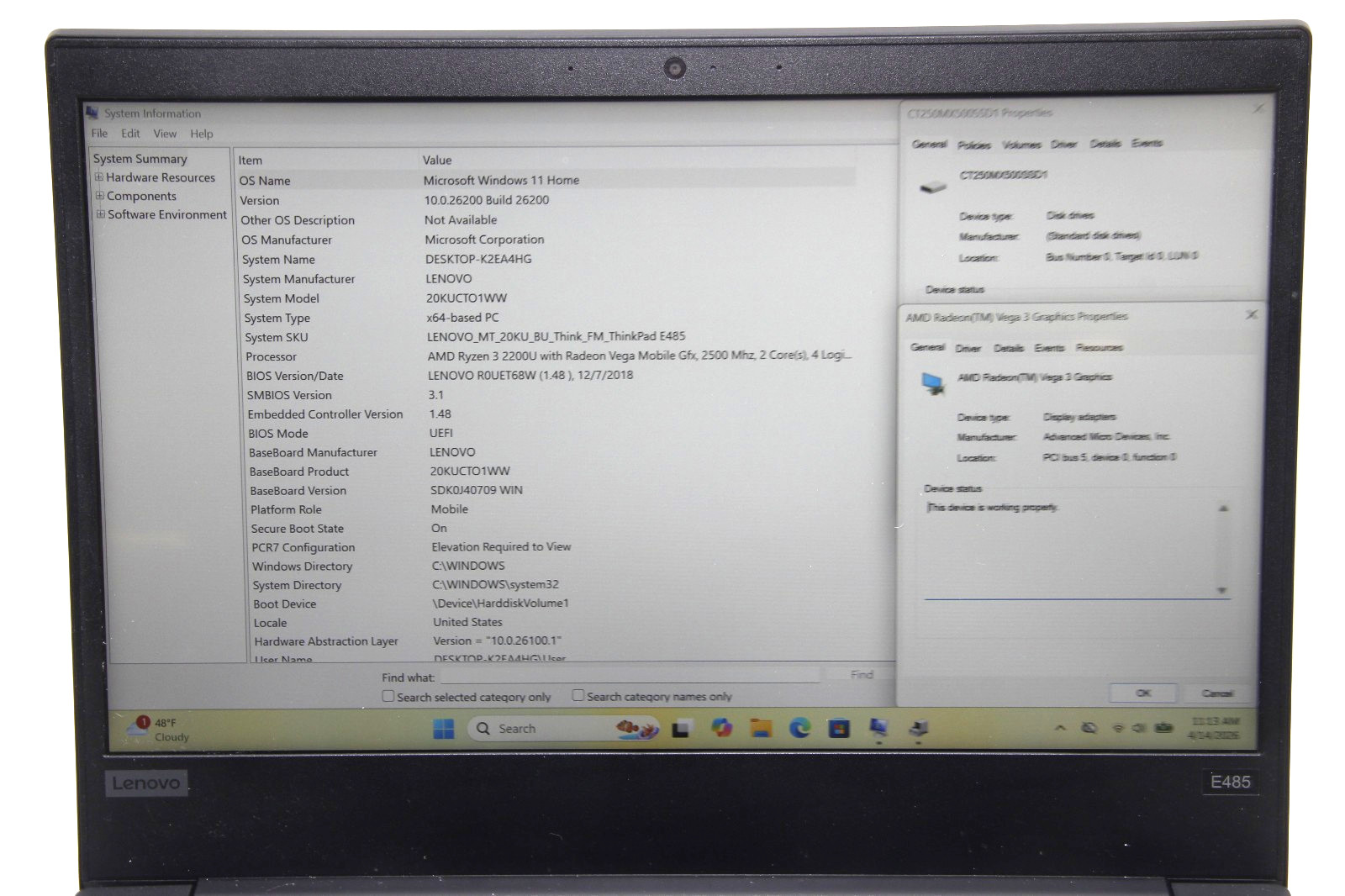
Task: Select the System Information taskbar icon
Action: point(878,728)
